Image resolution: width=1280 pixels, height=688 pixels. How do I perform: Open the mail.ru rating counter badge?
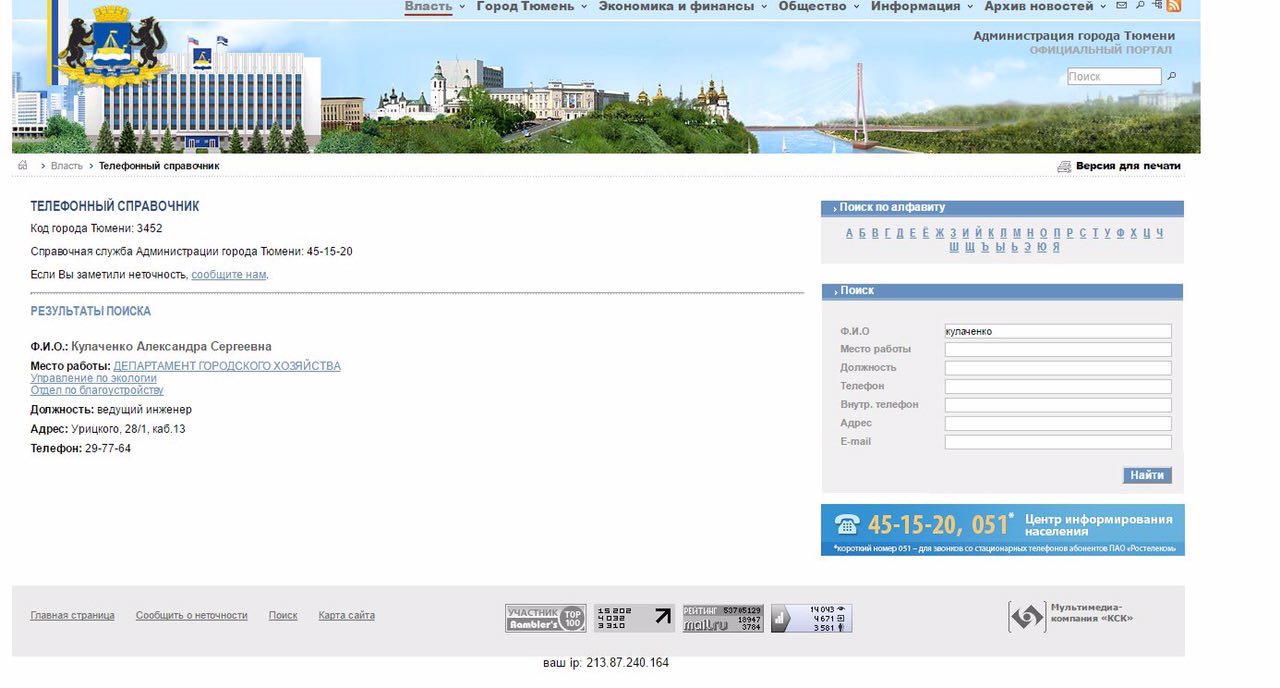(x=723, y=618)
